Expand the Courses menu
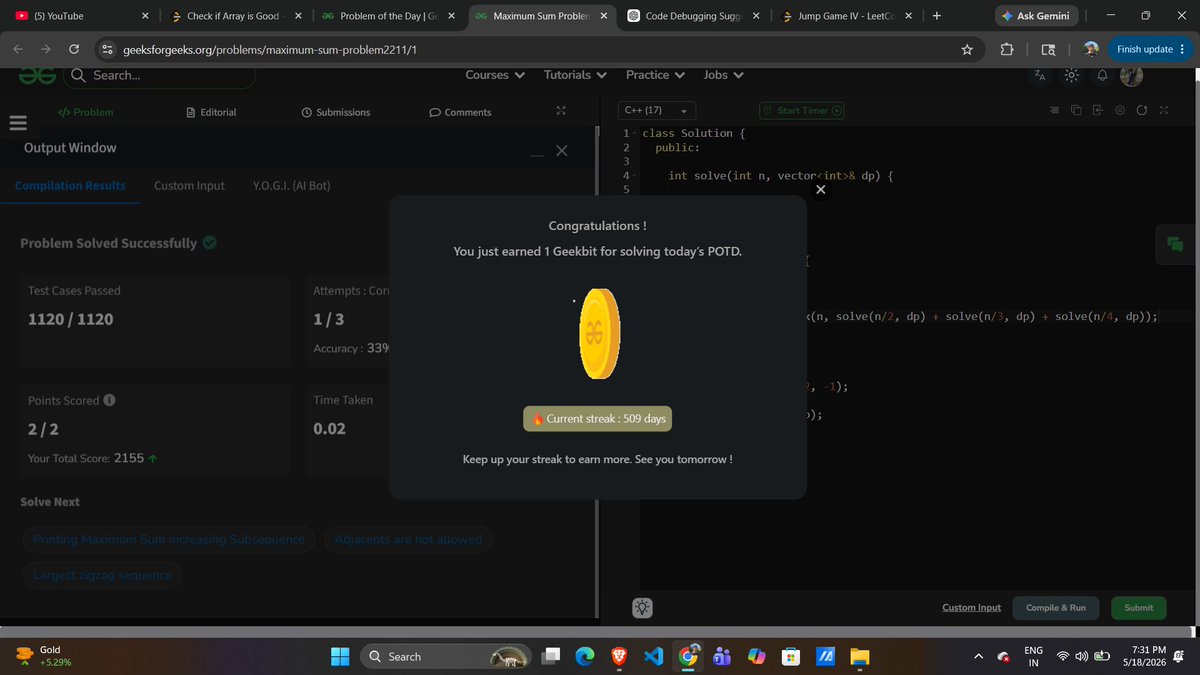 click(x=495, y=75)
